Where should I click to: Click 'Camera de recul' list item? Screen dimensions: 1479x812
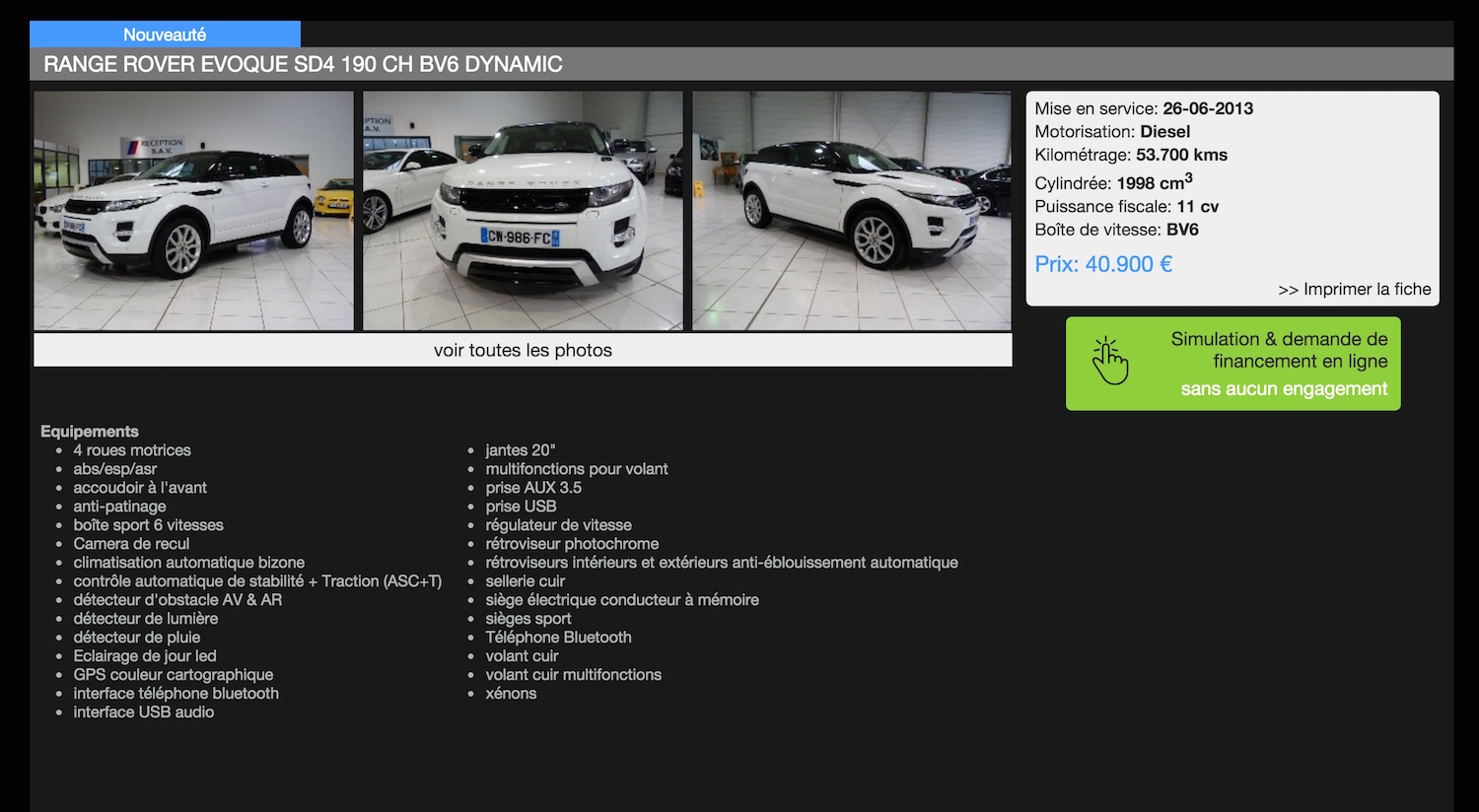131,544
